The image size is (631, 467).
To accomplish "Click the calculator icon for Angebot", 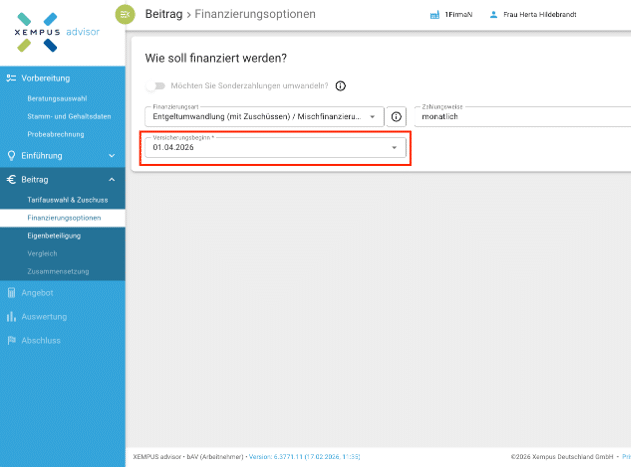I will pyautogui.click(x=11, y=293).
